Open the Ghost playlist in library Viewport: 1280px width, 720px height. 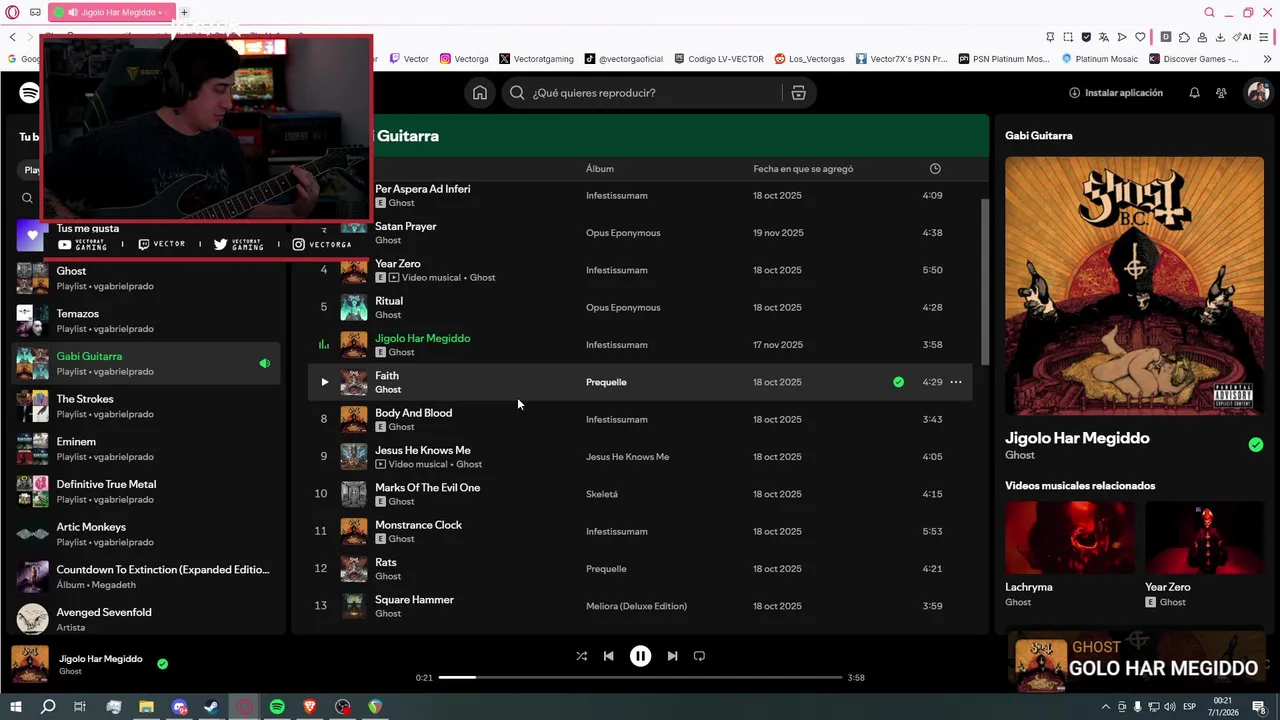[x=147, y=278]
